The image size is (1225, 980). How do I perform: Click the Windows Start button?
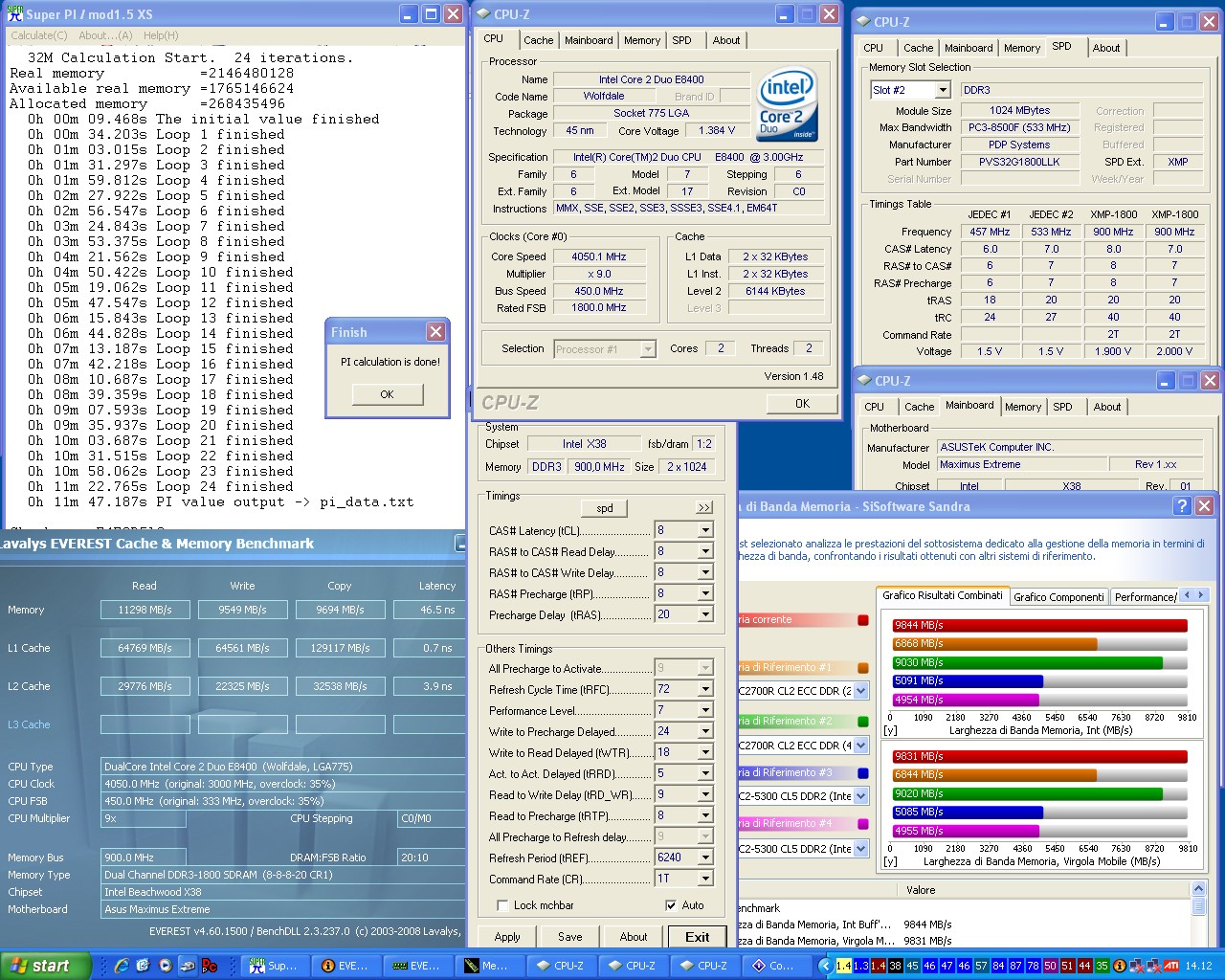[46, 966]
